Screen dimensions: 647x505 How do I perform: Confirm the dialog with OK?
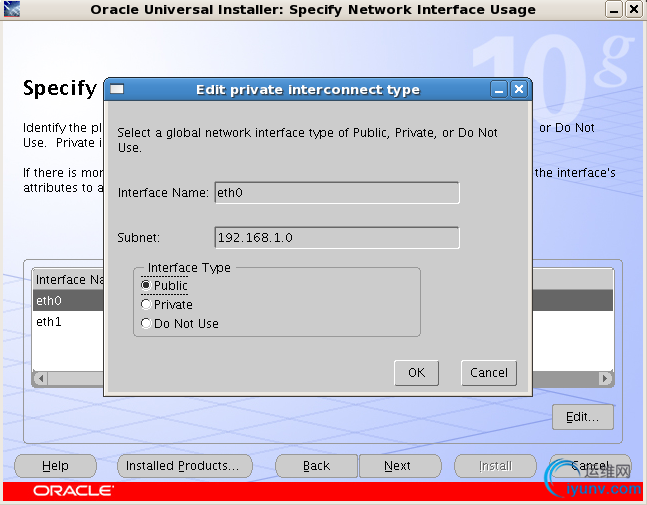click(416, 373)
